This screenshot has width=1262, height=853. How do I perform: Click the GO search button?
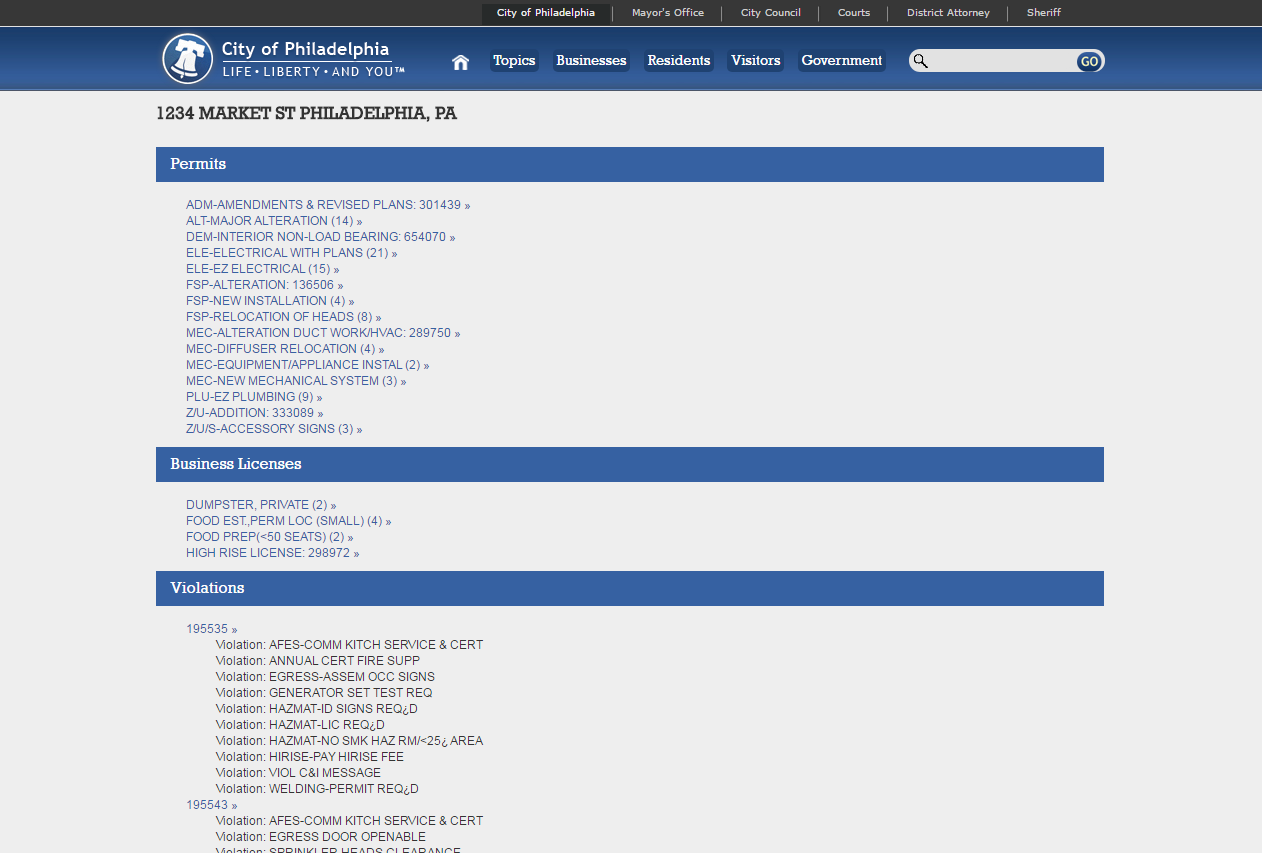point(1089,62)
